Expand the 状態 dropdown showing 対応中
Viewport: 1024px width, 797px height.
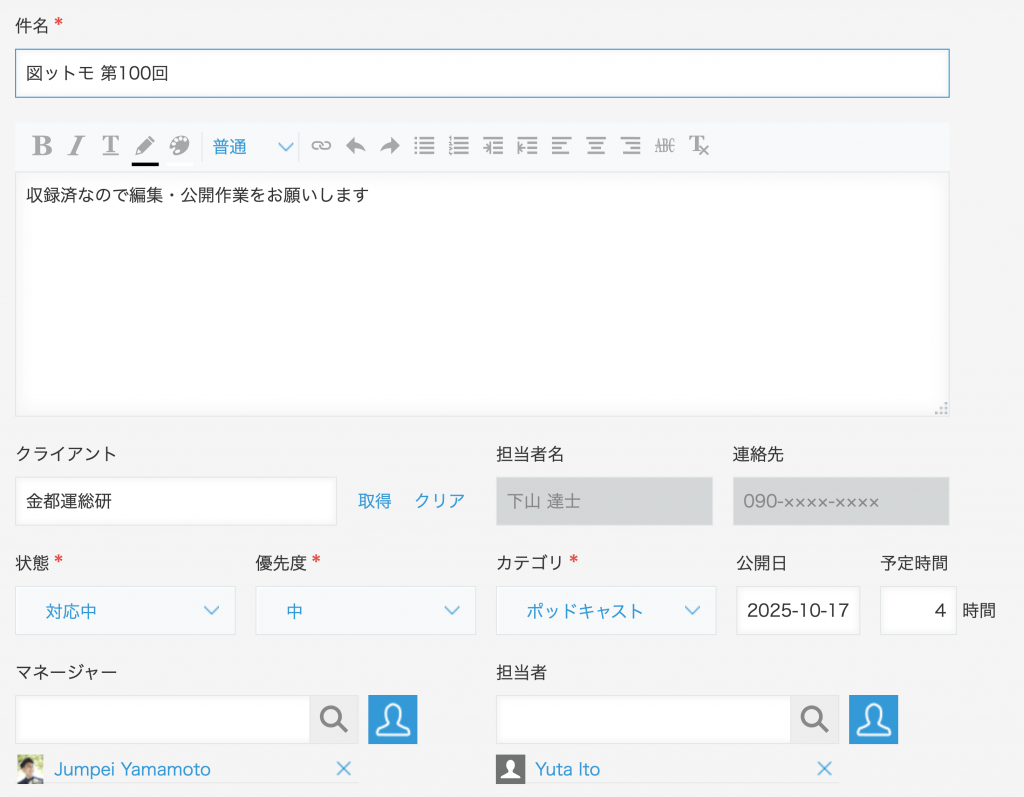click(125, 611)
